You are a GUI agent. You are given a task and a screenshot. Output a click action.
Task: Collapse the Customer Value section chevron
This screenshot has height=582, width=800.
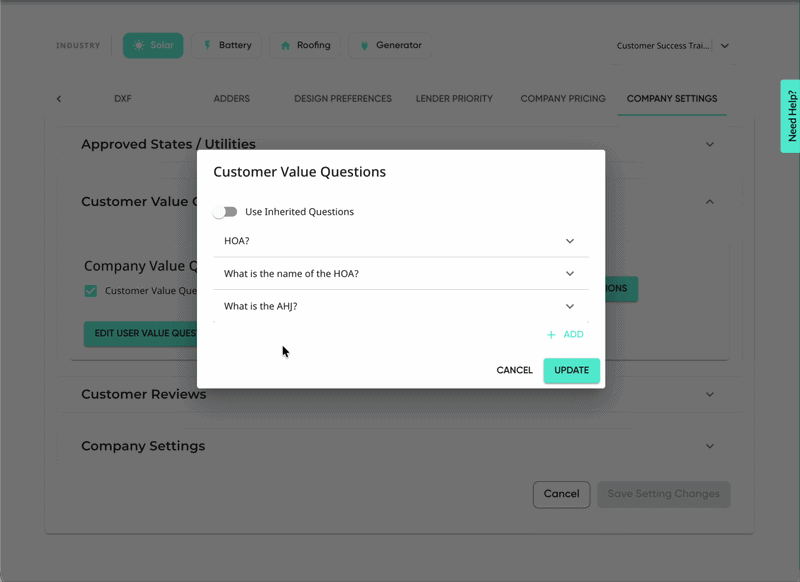tap(710, 201)
